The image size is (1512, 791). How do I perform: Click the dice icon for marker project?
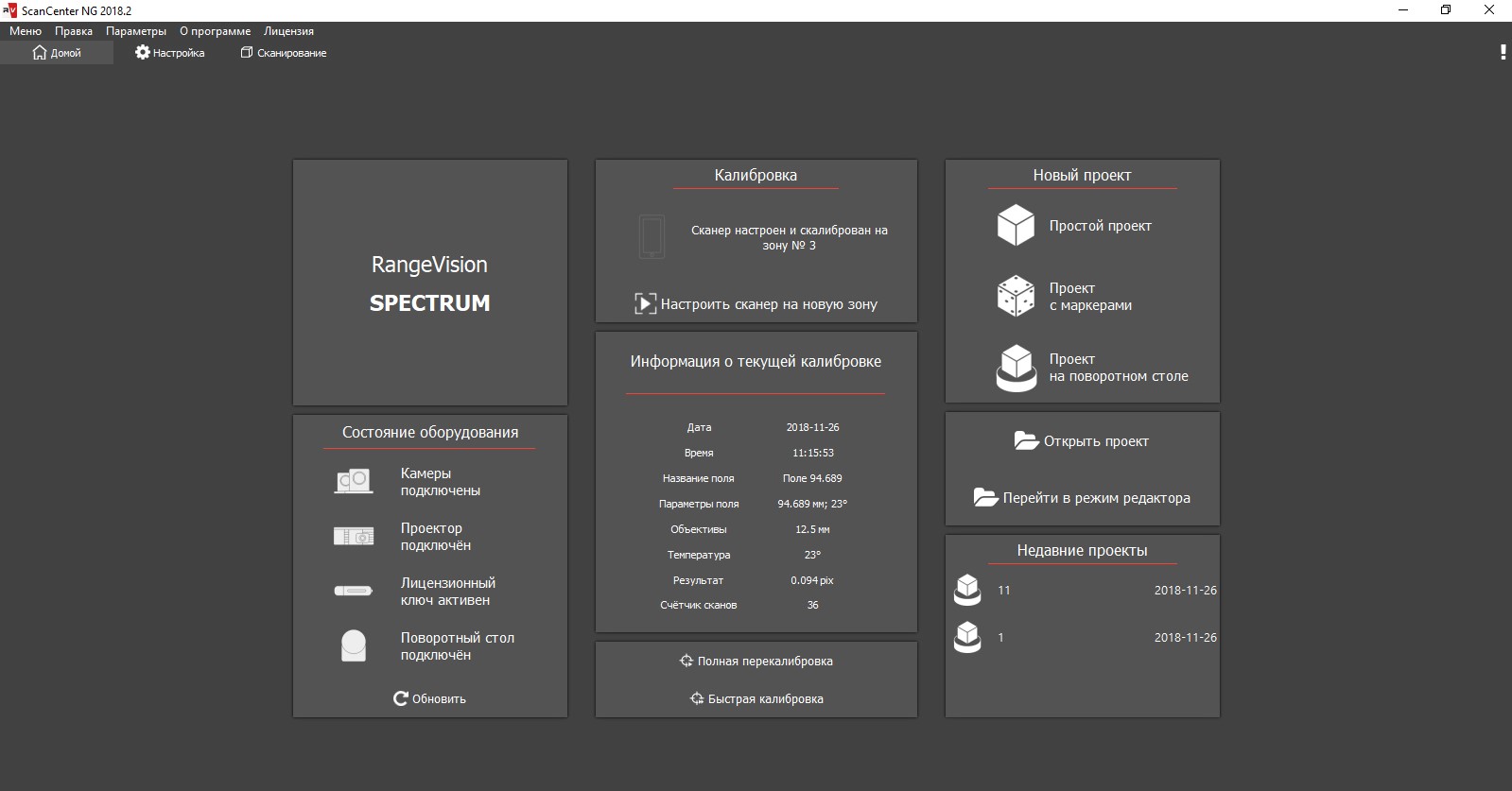[x=1016, y=297]
